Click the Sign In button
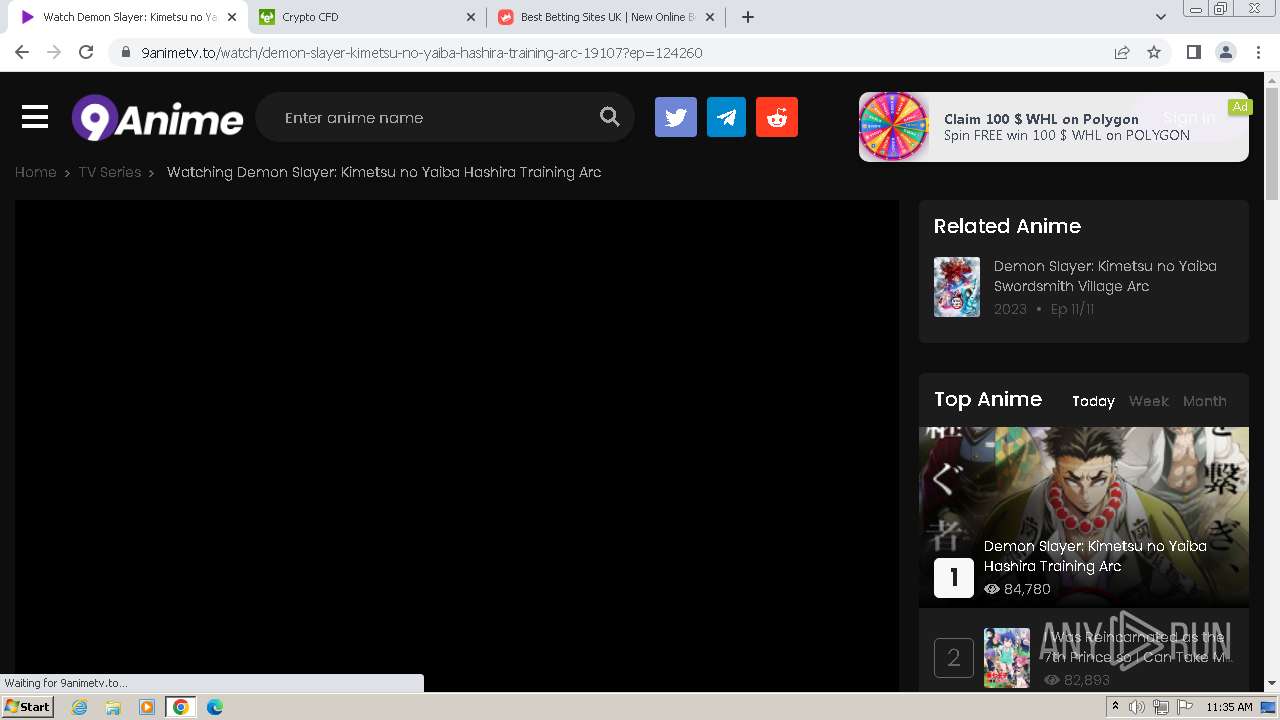The width and height of the screenshot is (1280, 720). coord(1189,118)
